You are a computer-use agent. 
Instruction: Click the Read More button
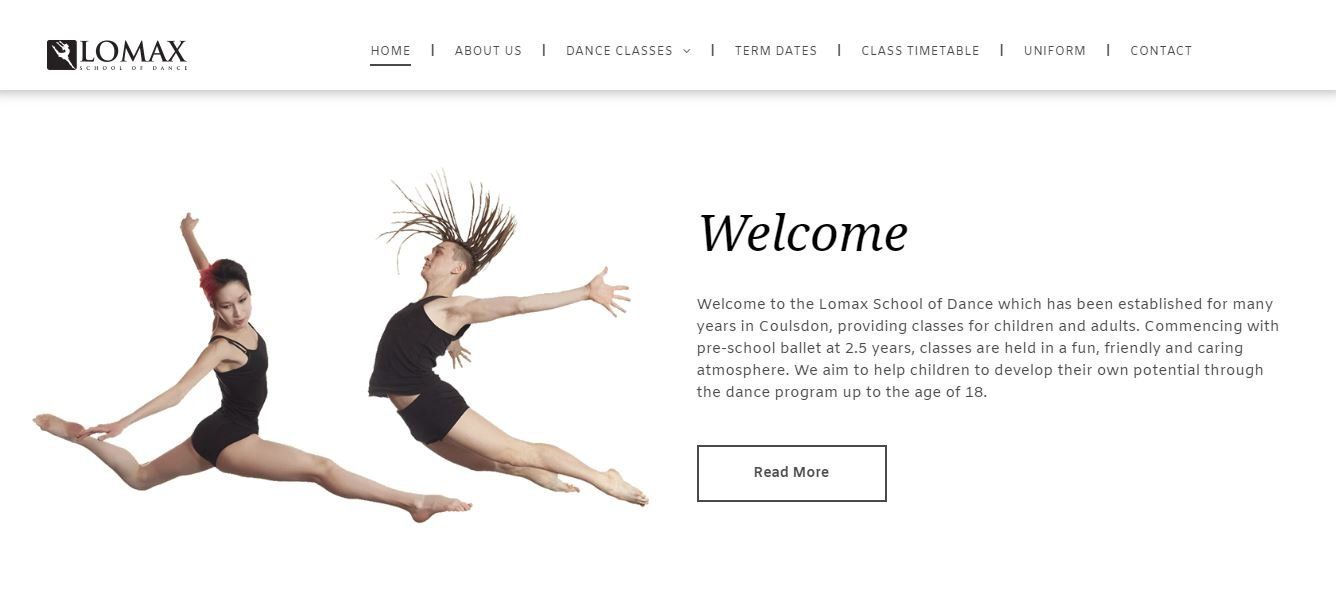[x=791, y=473]
